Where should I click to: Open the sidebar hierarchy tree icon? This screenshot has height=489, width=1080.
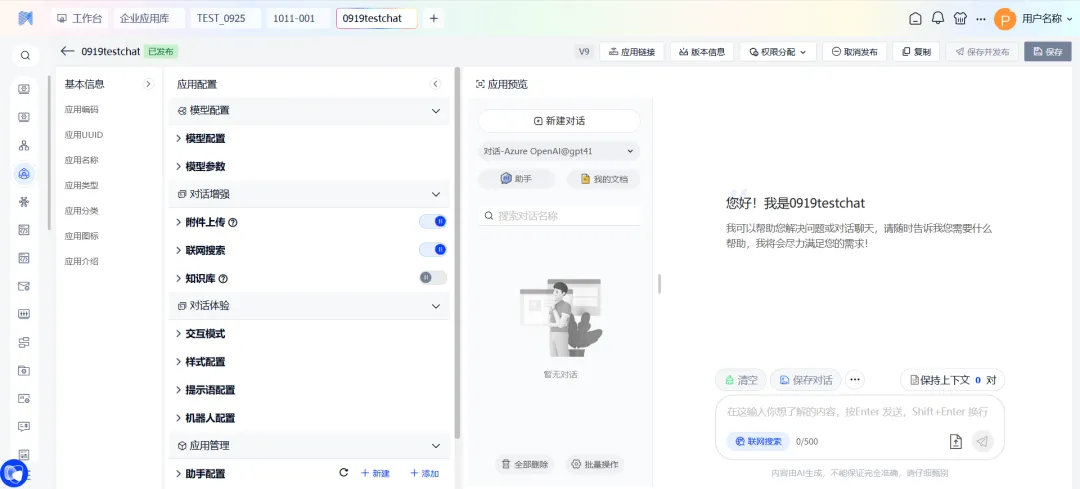(24, 145)
